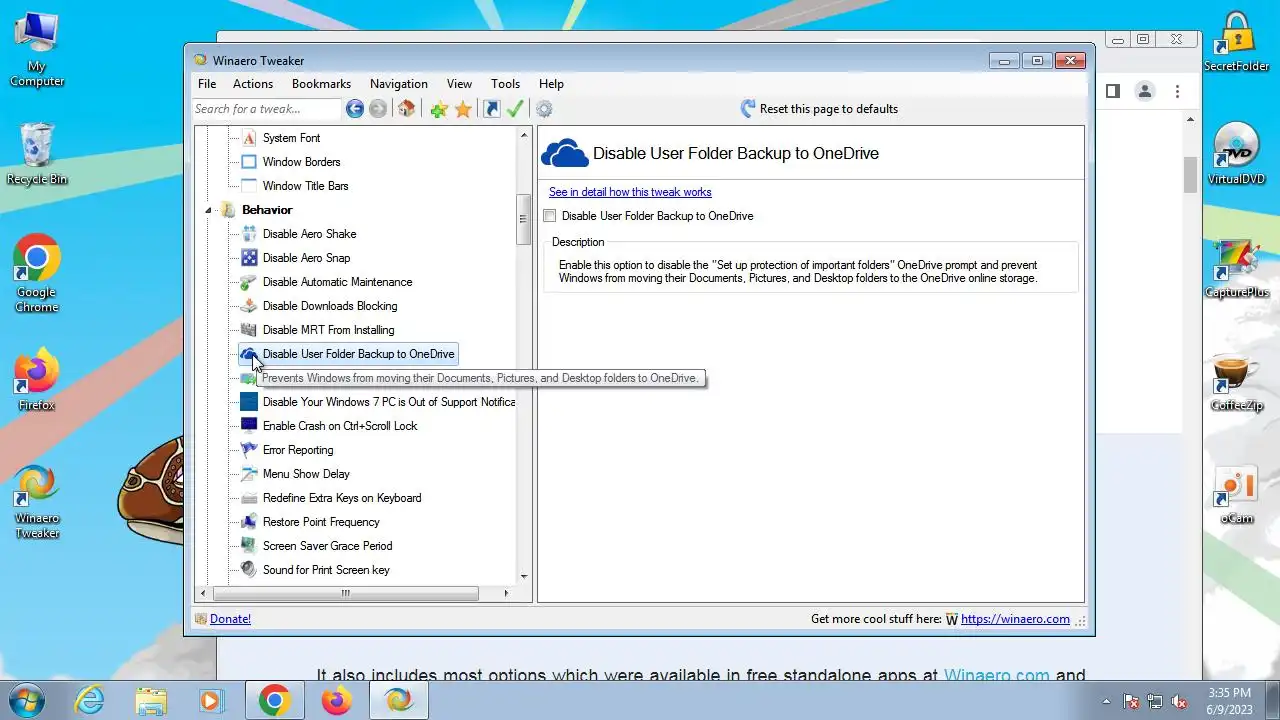The image size is (1280, 720).
Task: Click the tree's horizontal scrollbar thumb
Action: [x=345, y=593]
